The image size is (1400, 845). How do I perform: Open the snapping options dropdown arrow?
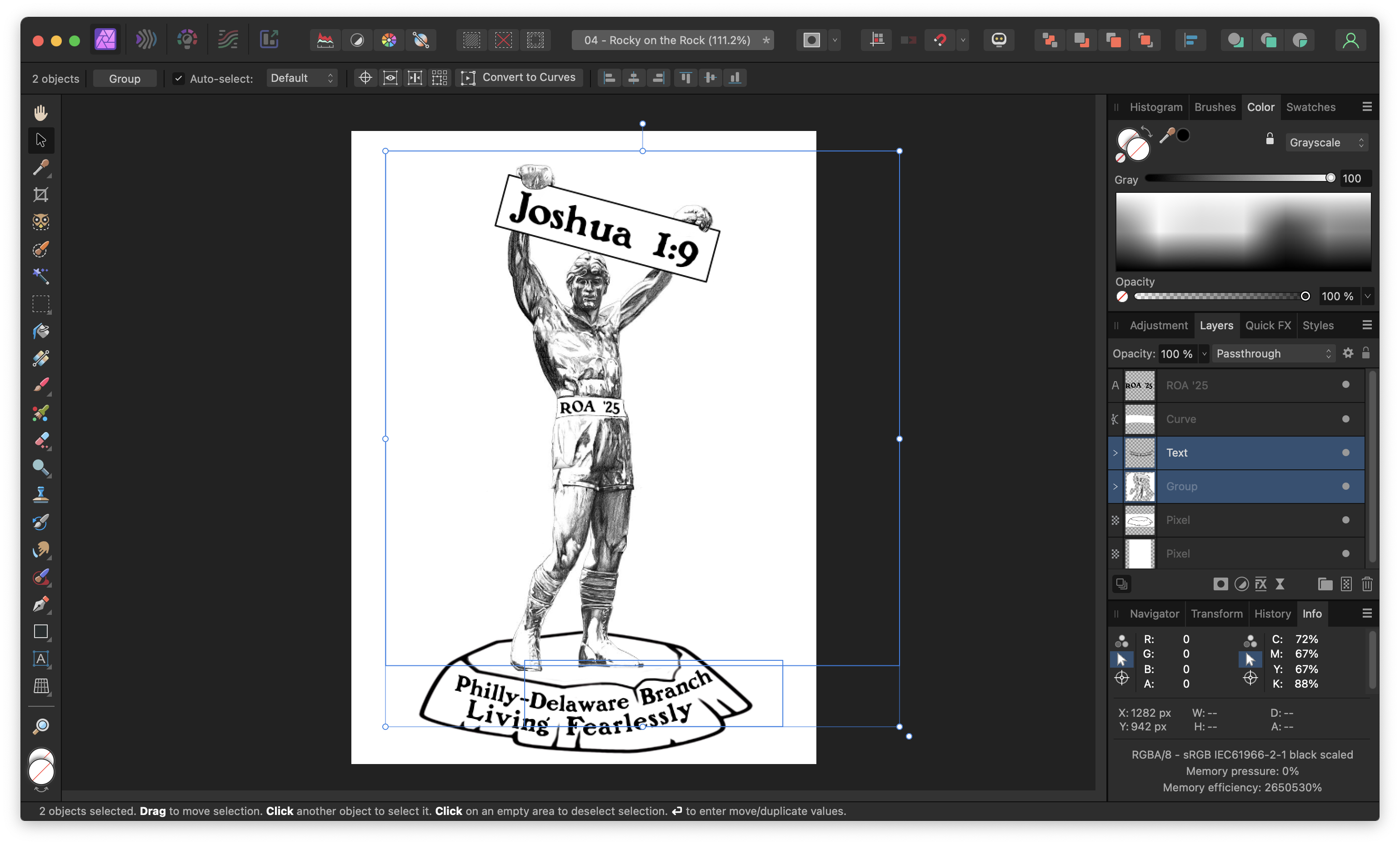963,40
